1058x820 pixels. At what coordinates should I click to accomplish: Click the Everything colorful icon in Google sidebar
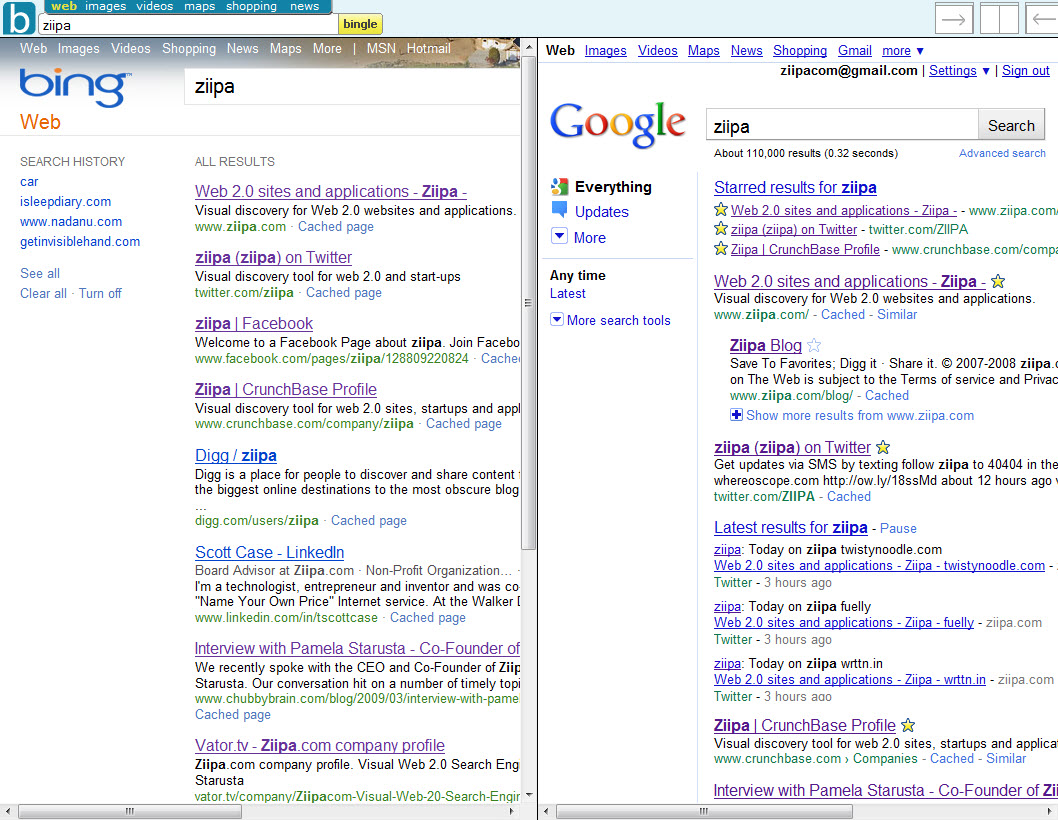pyautogui.click(x=559, y=186)
